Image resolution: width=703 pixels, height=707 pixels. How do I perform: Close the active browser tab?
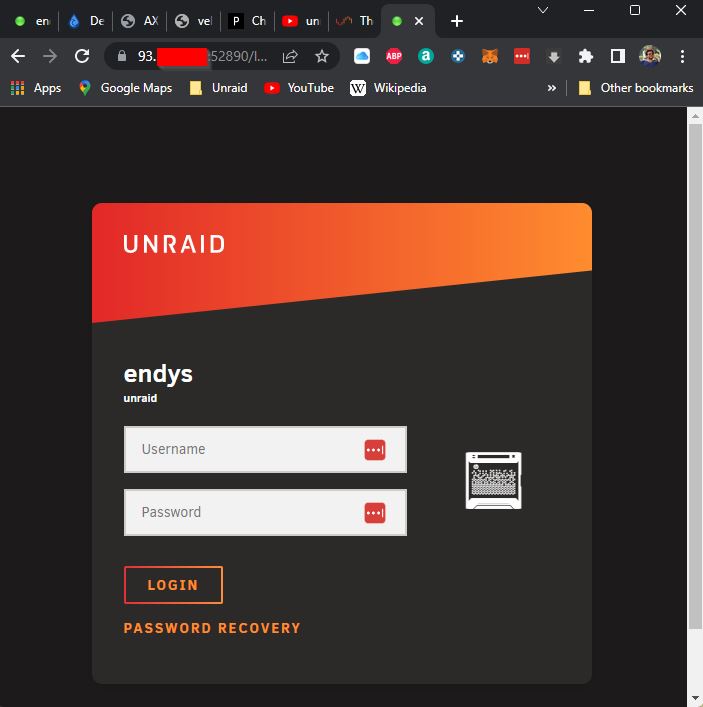[419, 21]
